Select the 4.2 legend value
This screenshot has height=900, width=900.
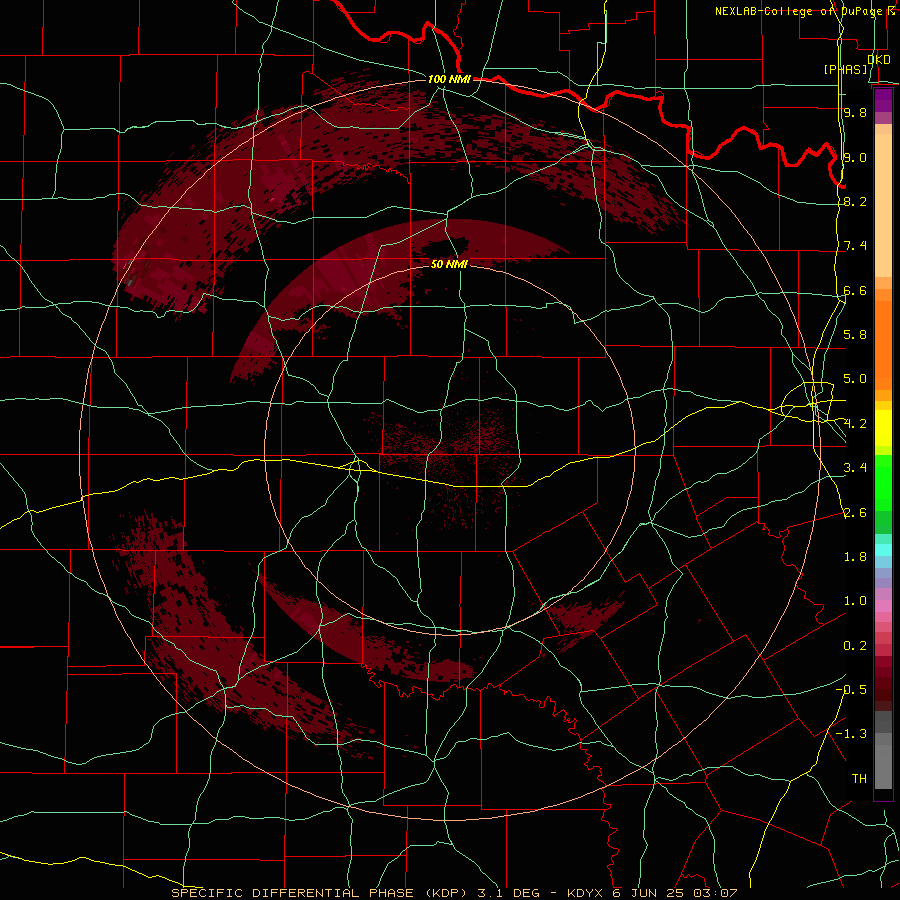click(x=855, y=424)
